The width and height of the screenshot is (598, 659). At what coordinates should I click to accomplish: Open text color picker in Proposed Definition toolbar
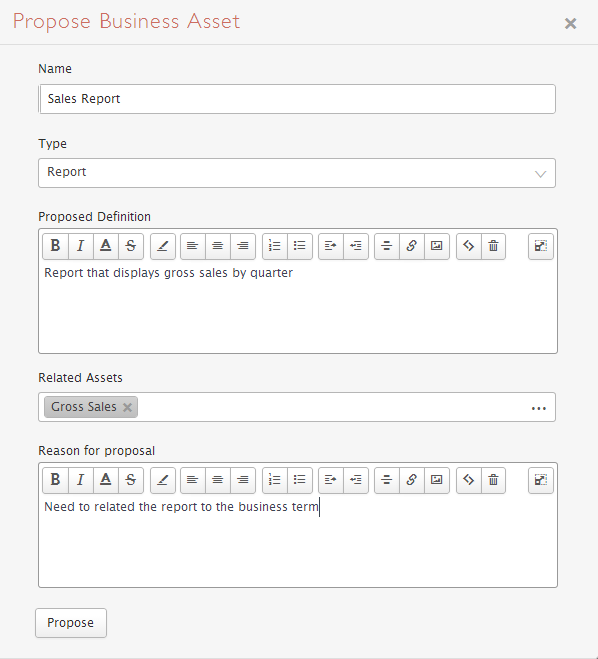(x=105, y=246)
